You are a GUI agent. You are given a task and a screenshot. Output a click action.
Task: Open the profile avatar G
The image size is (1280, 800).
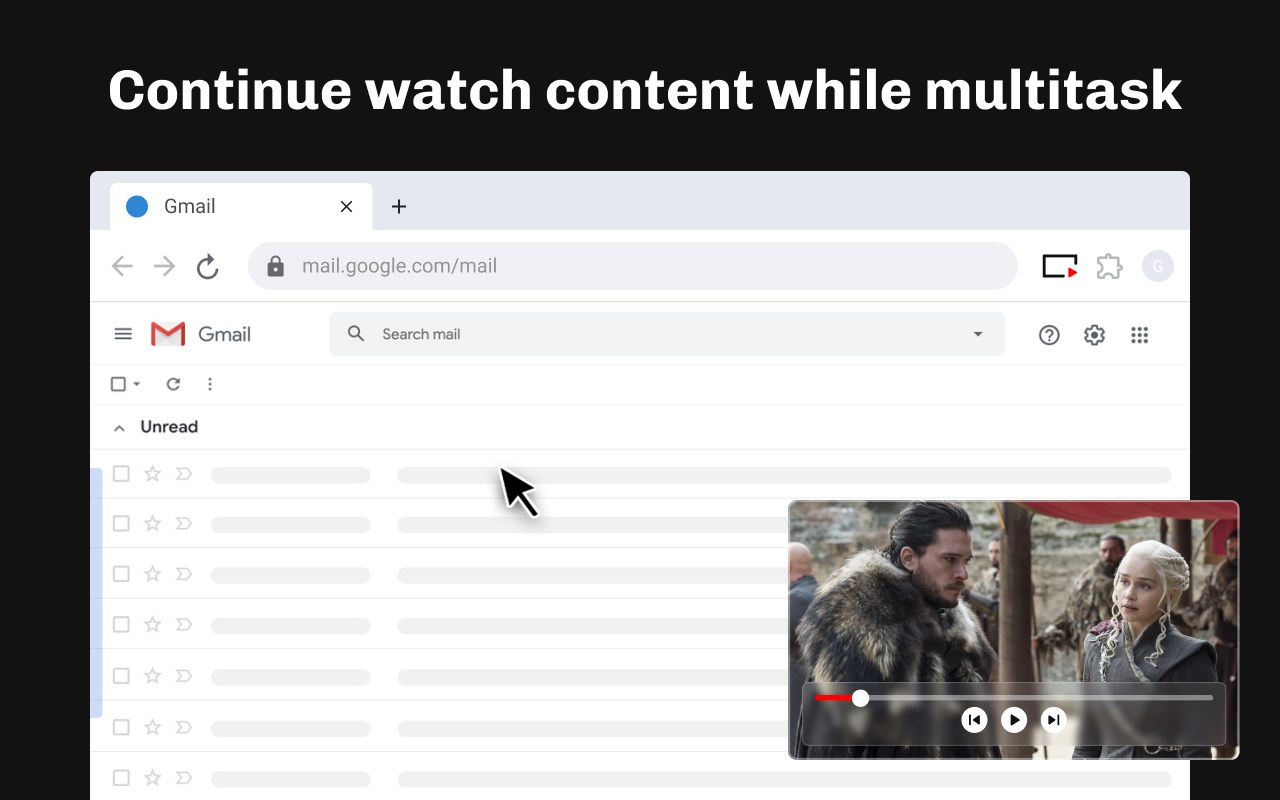click(1158, 266)
